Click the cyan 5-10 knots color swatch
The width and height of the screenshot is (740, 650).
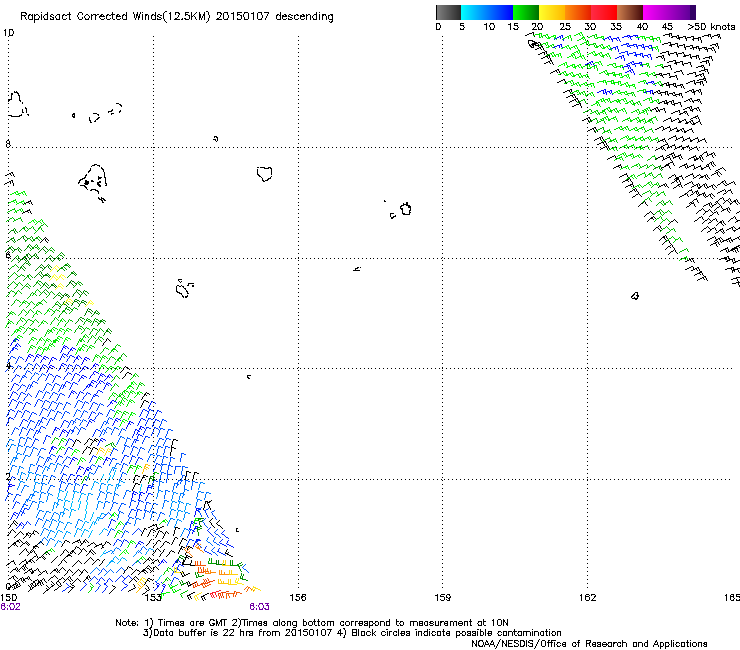(474, 12)
